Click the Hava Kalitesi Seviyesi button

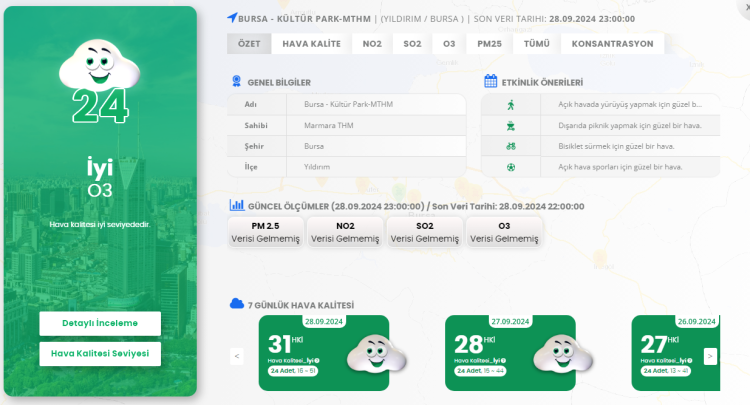[x=100, y=354]
